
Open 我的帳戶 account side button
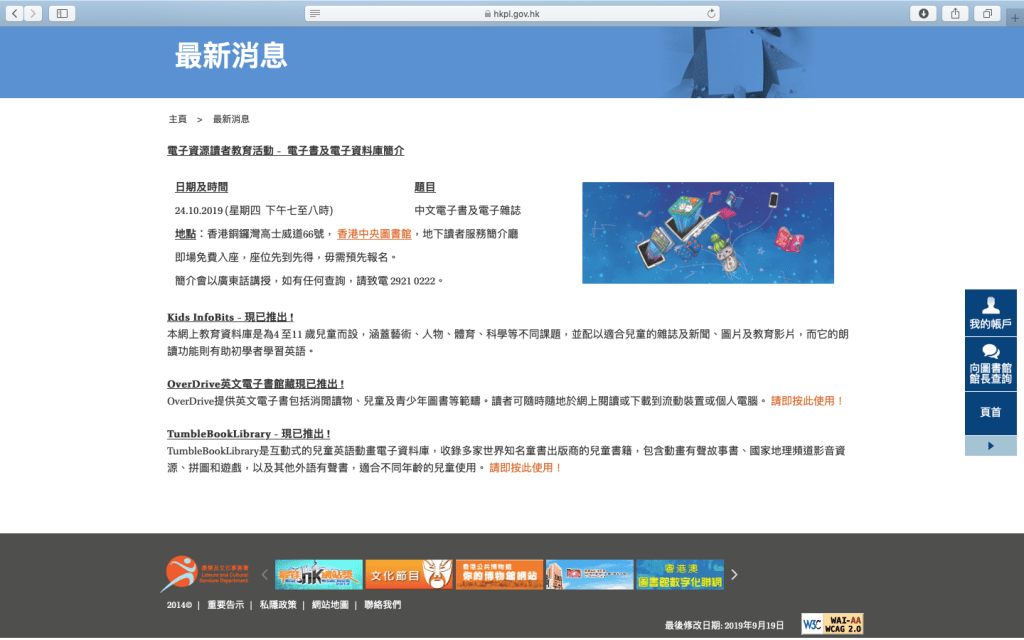pos(990,313)
